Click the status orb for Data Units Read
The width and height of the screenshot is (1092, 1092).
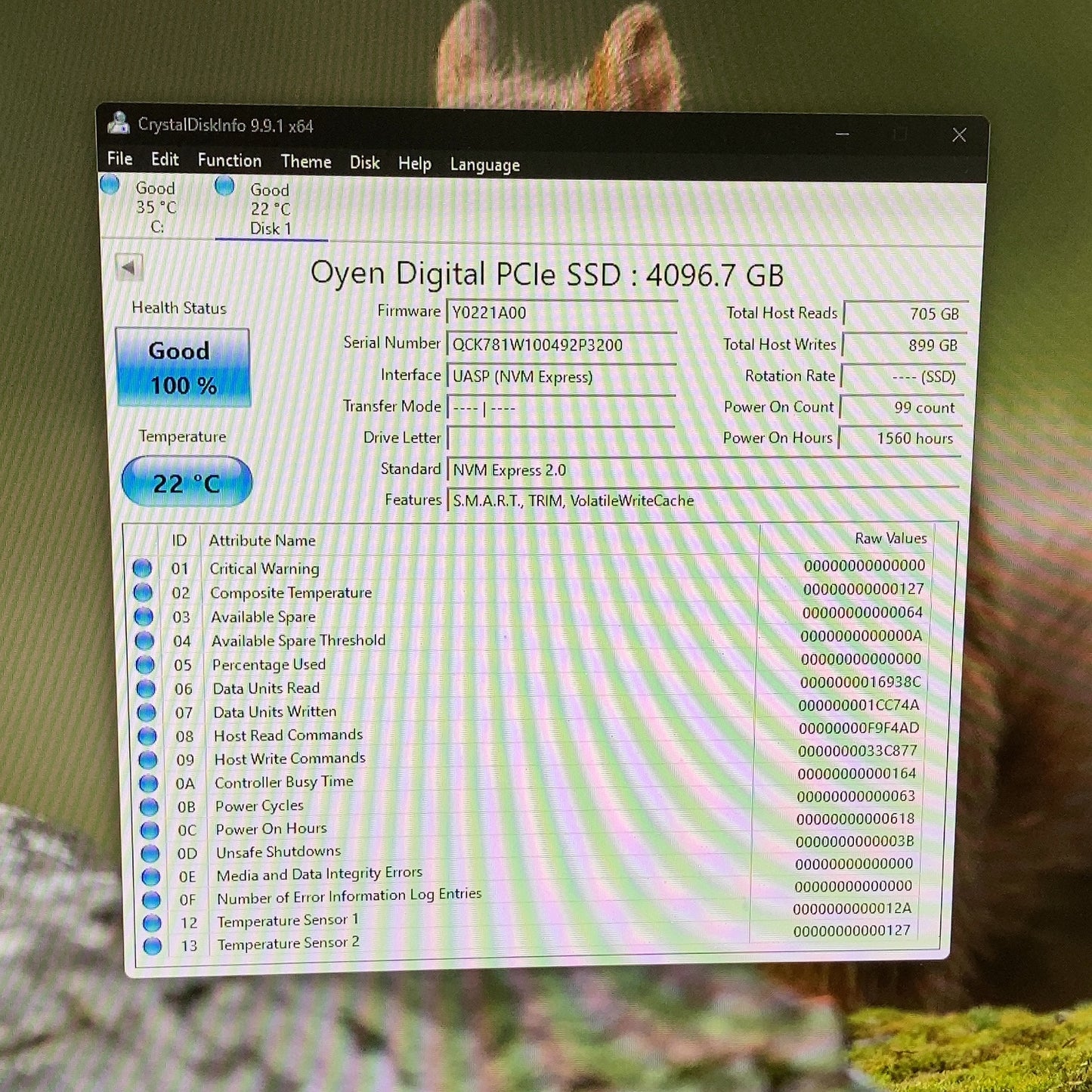tap(146, 688)
